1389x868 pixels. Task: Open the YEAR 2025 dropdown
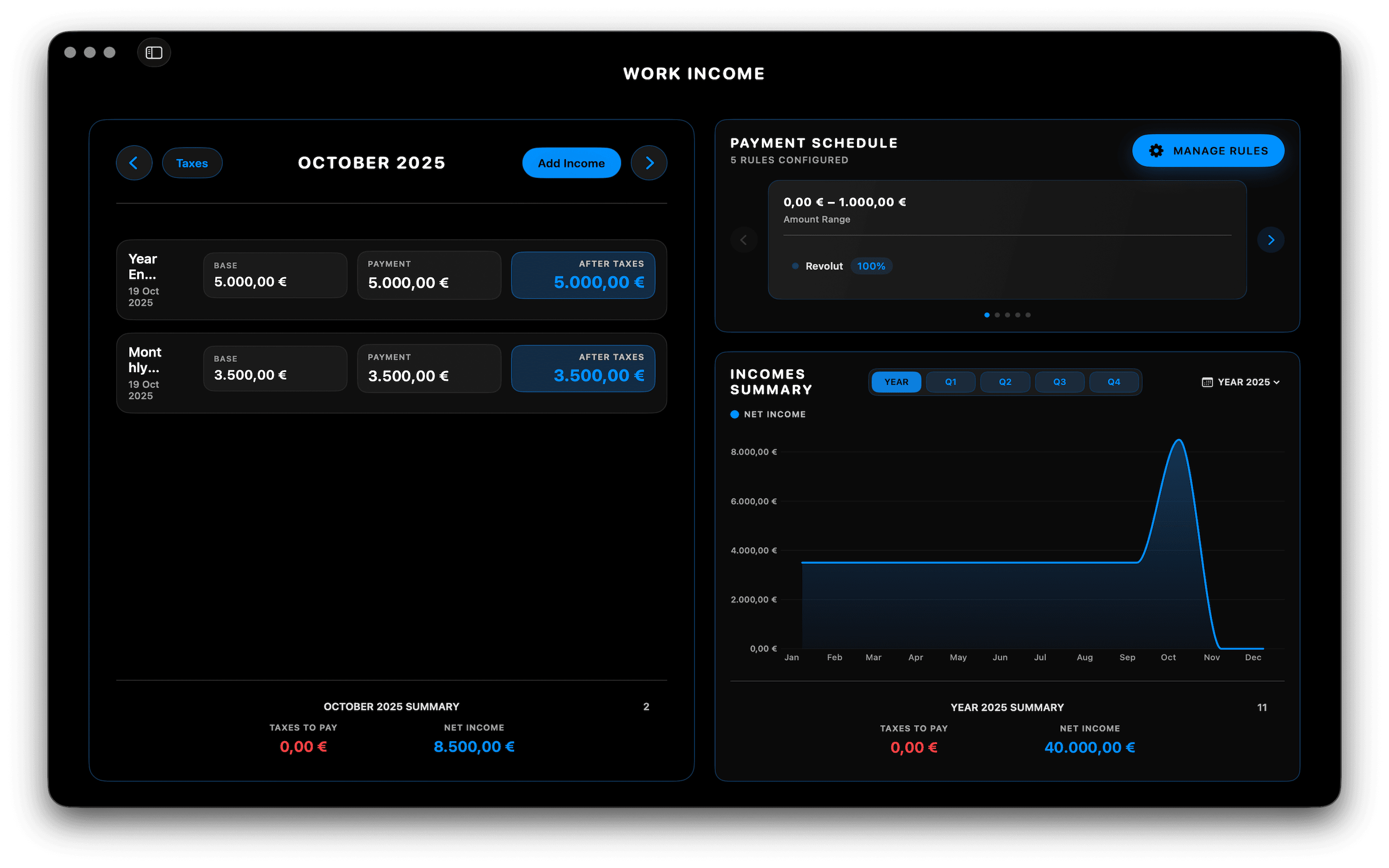coord(1241,382)
